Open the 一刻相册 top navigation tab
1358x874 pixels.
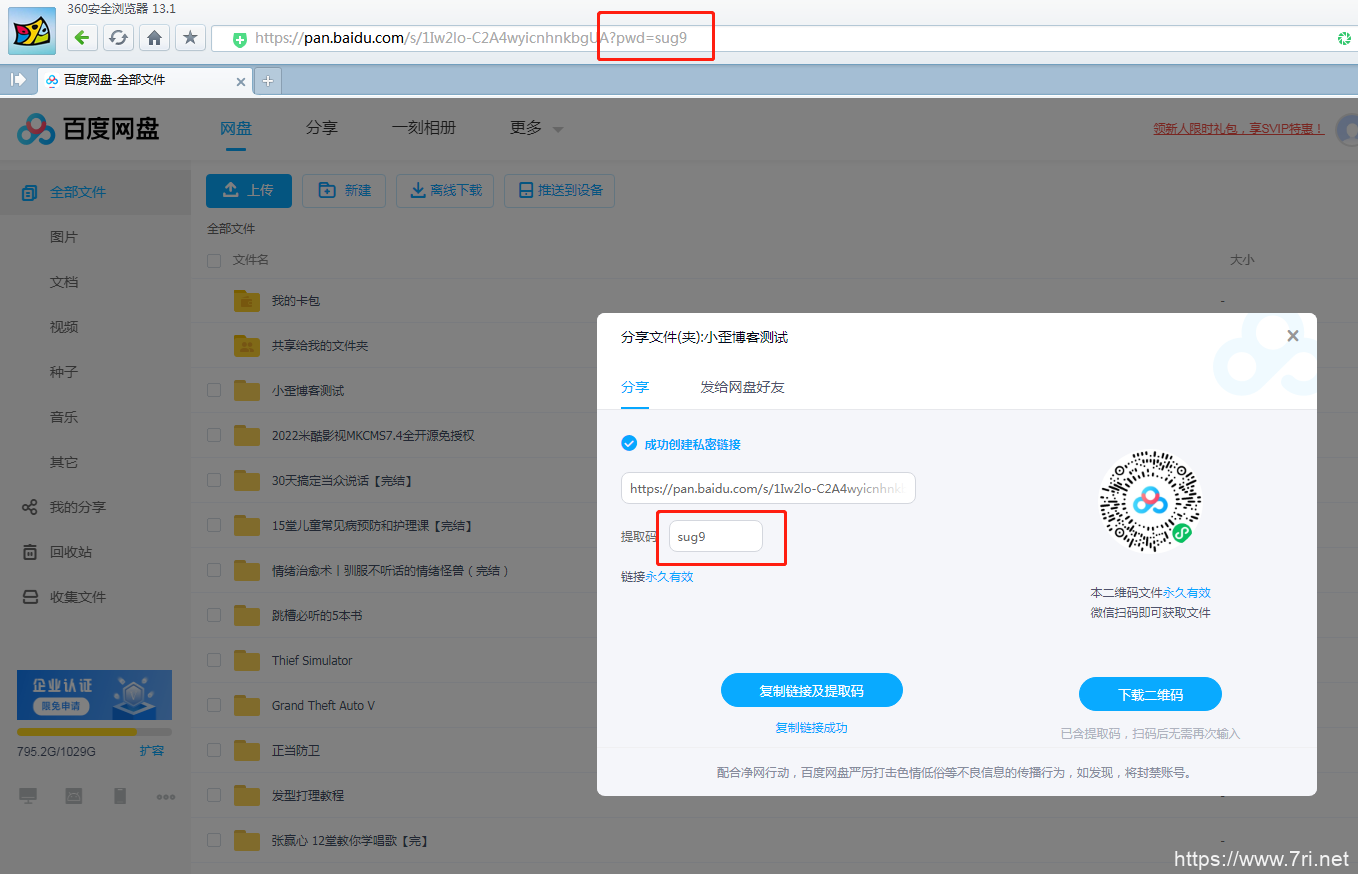pos(424,128)
